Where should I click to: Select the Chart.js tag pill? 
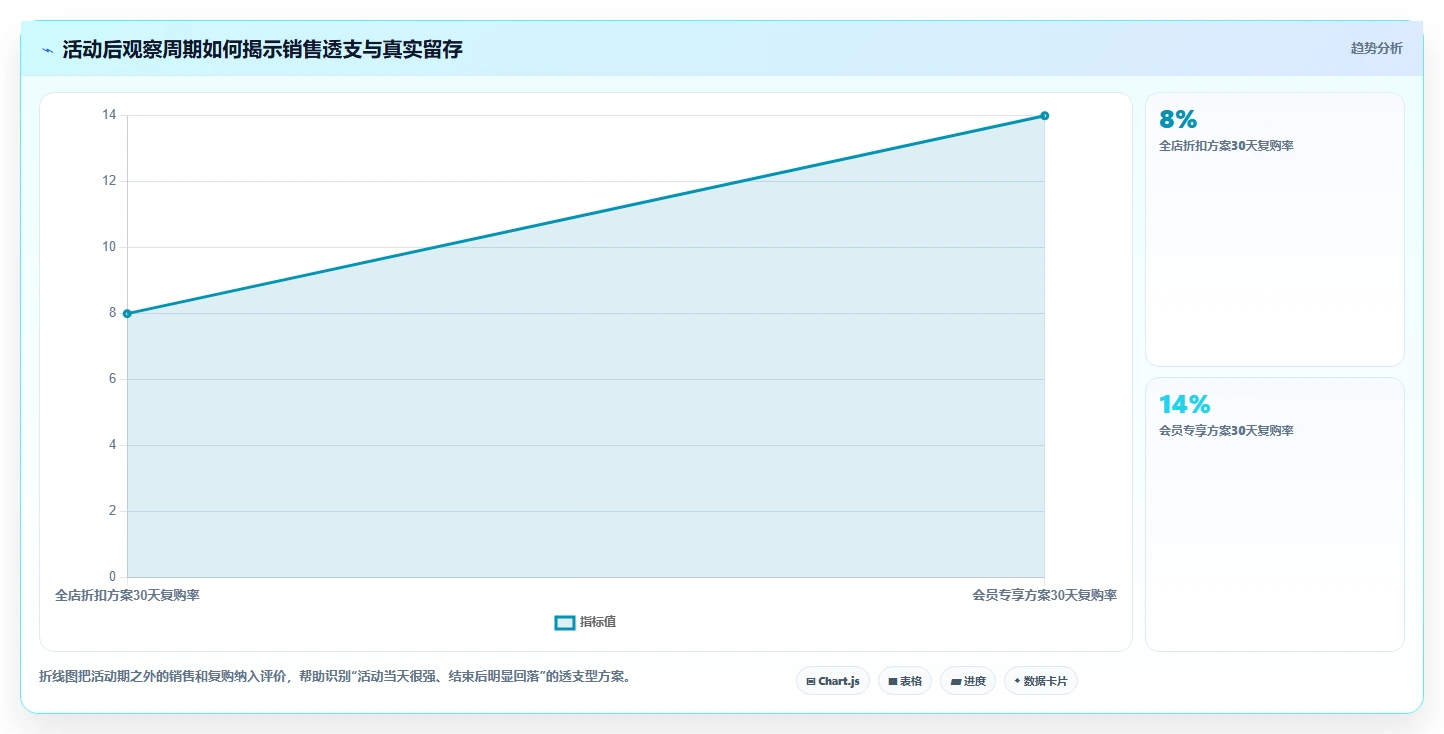(833, 681)
